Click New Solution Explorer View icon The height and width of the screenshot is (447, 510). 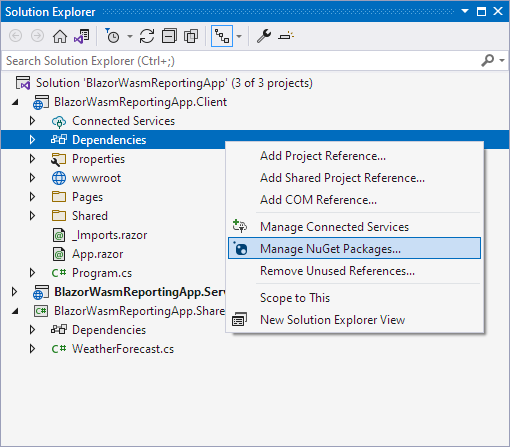tap(240, 319)
